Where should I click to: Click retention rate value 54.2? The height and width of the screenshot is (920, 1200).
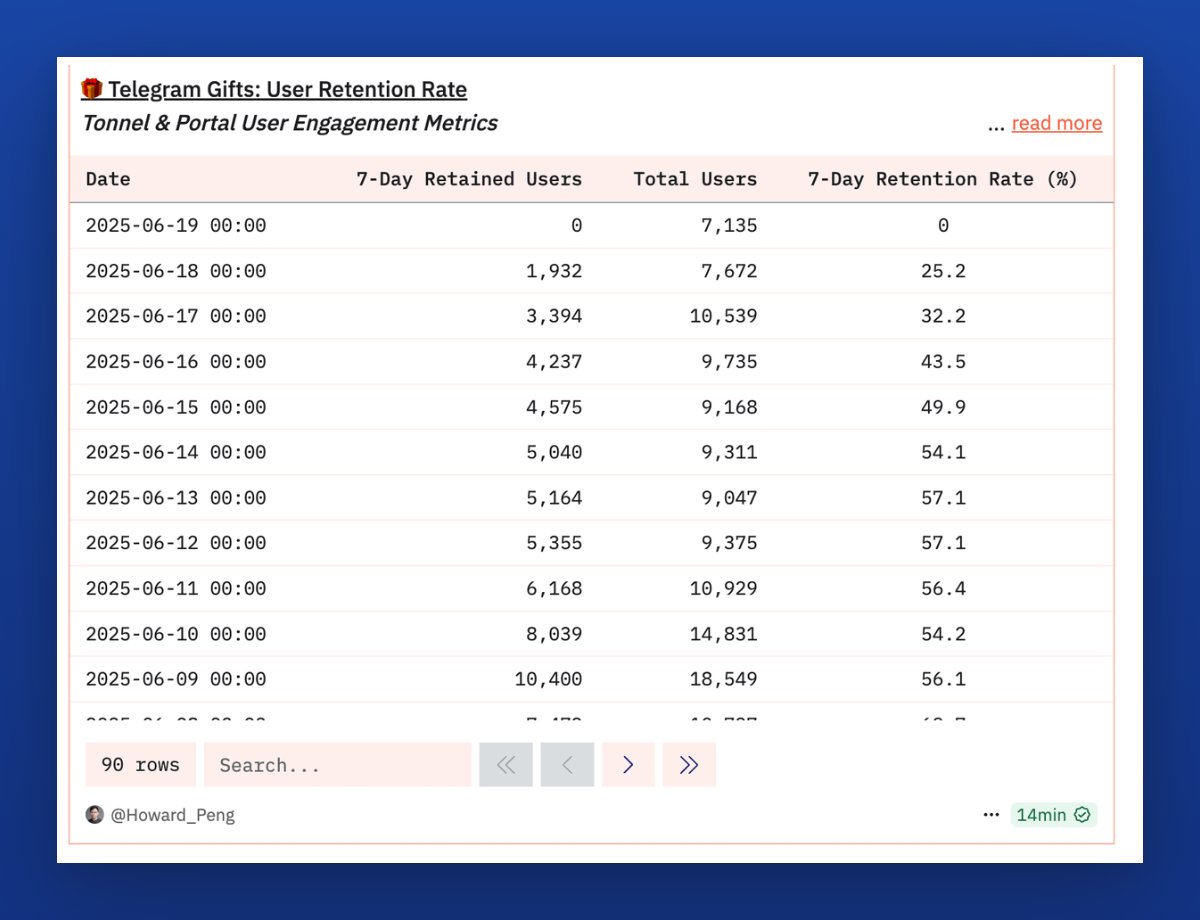(943, 634)
